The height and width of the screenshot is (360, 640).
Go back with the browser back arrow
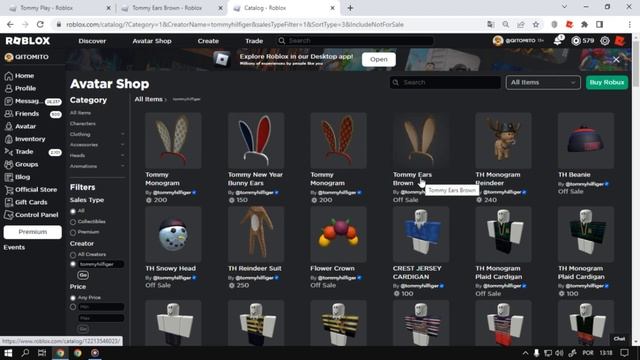coord(10,24)
